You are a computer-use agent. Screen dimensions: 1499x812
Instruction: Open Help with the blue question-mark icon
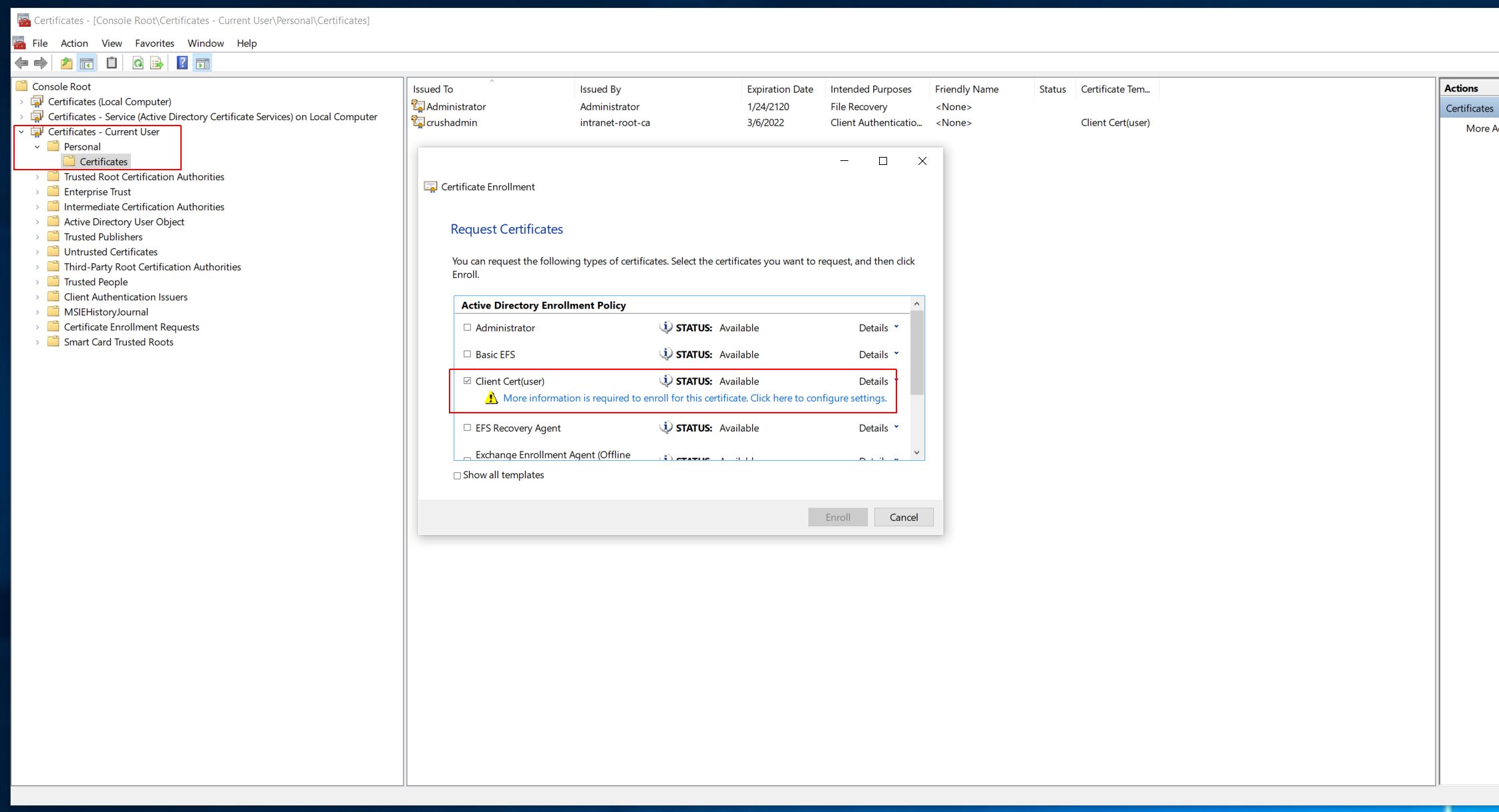(x=182, y=63)
